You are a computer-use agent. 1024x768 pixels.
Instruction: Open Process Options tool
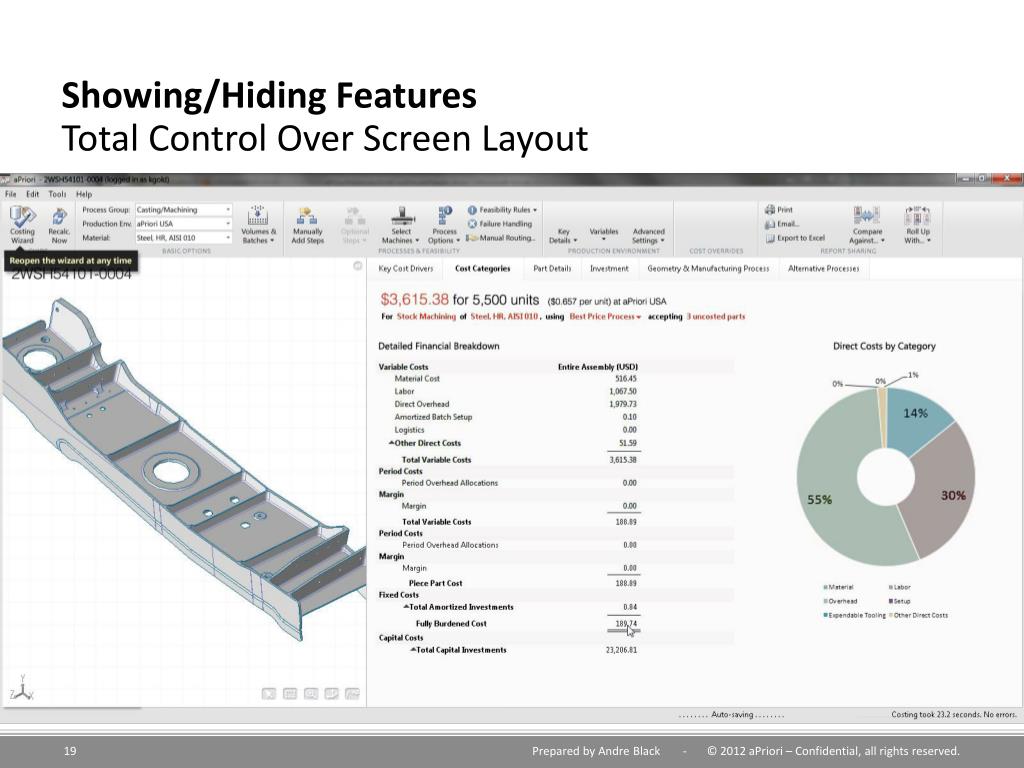click(444, 225)
